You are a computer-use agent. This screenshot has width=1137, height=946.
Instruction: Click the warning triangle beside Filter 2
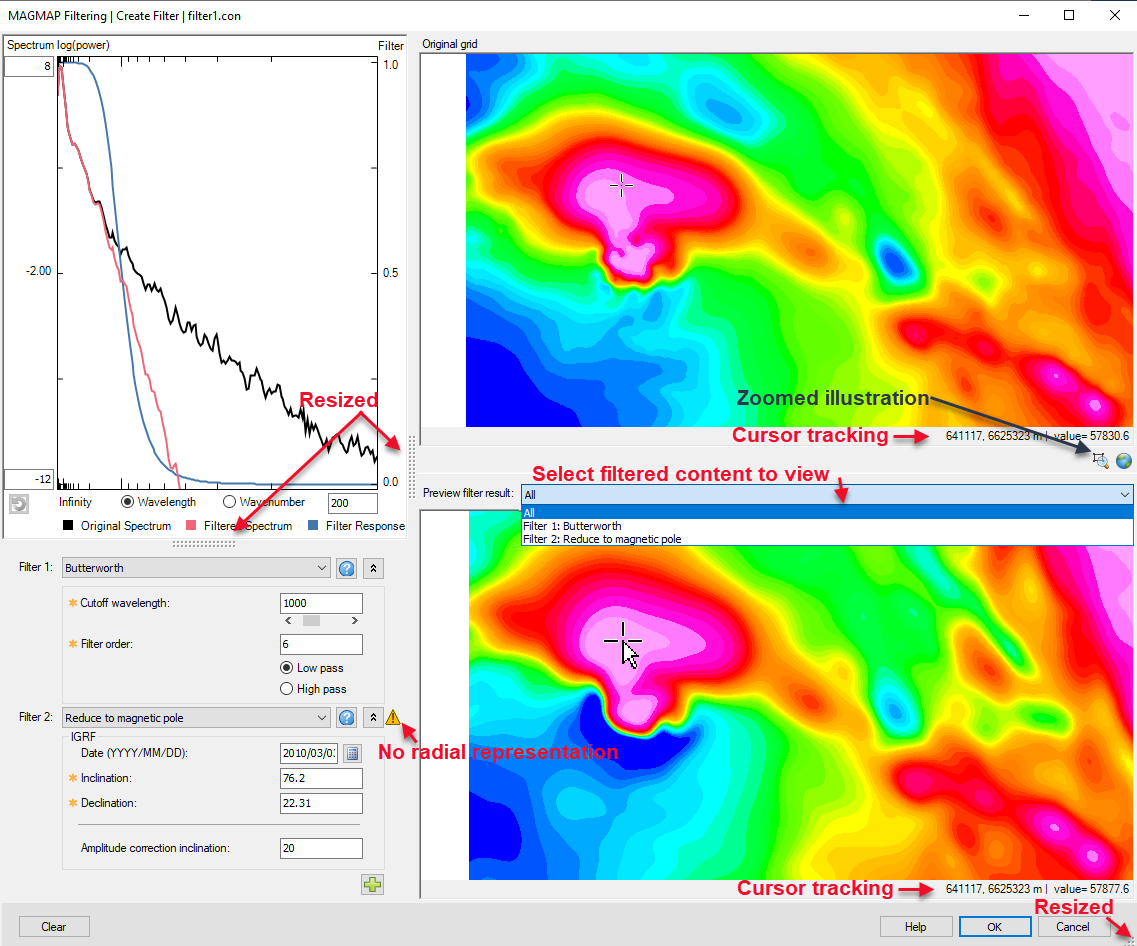tap(393, 717)
